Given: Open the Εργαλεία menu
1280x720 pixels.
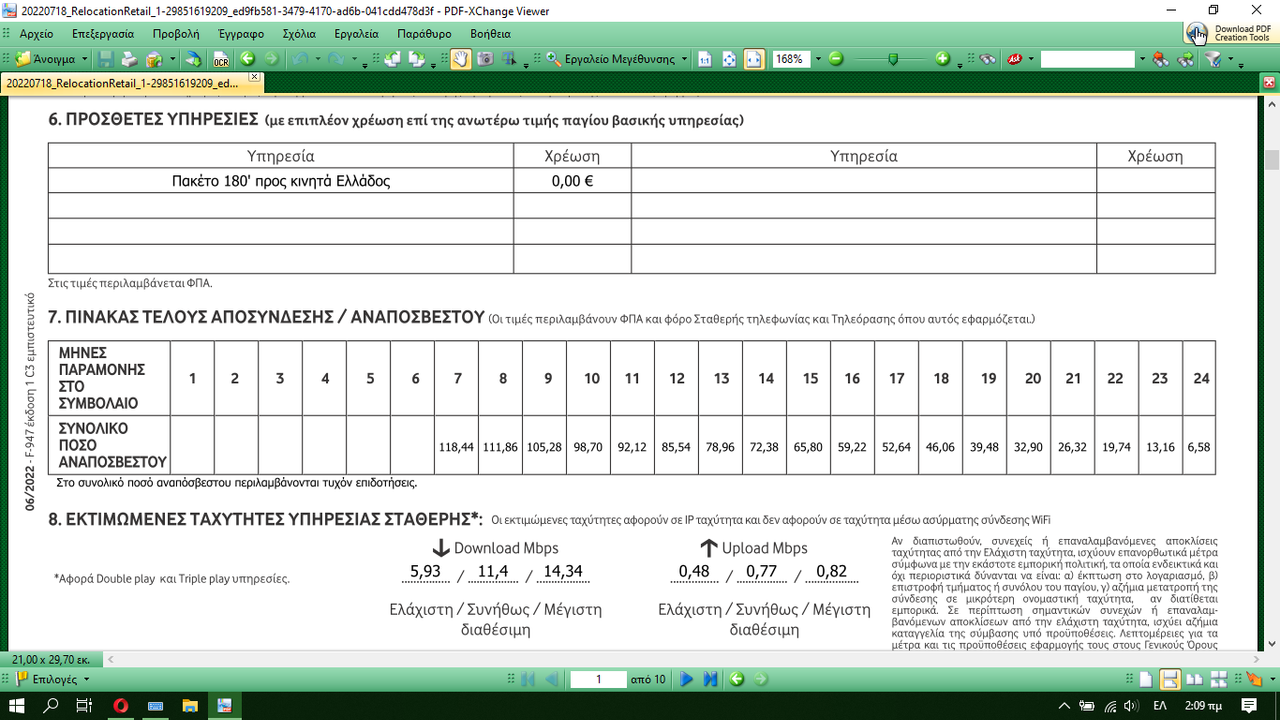Looking at the screenshot, I should pyautogui.click(x=356, y=33).
